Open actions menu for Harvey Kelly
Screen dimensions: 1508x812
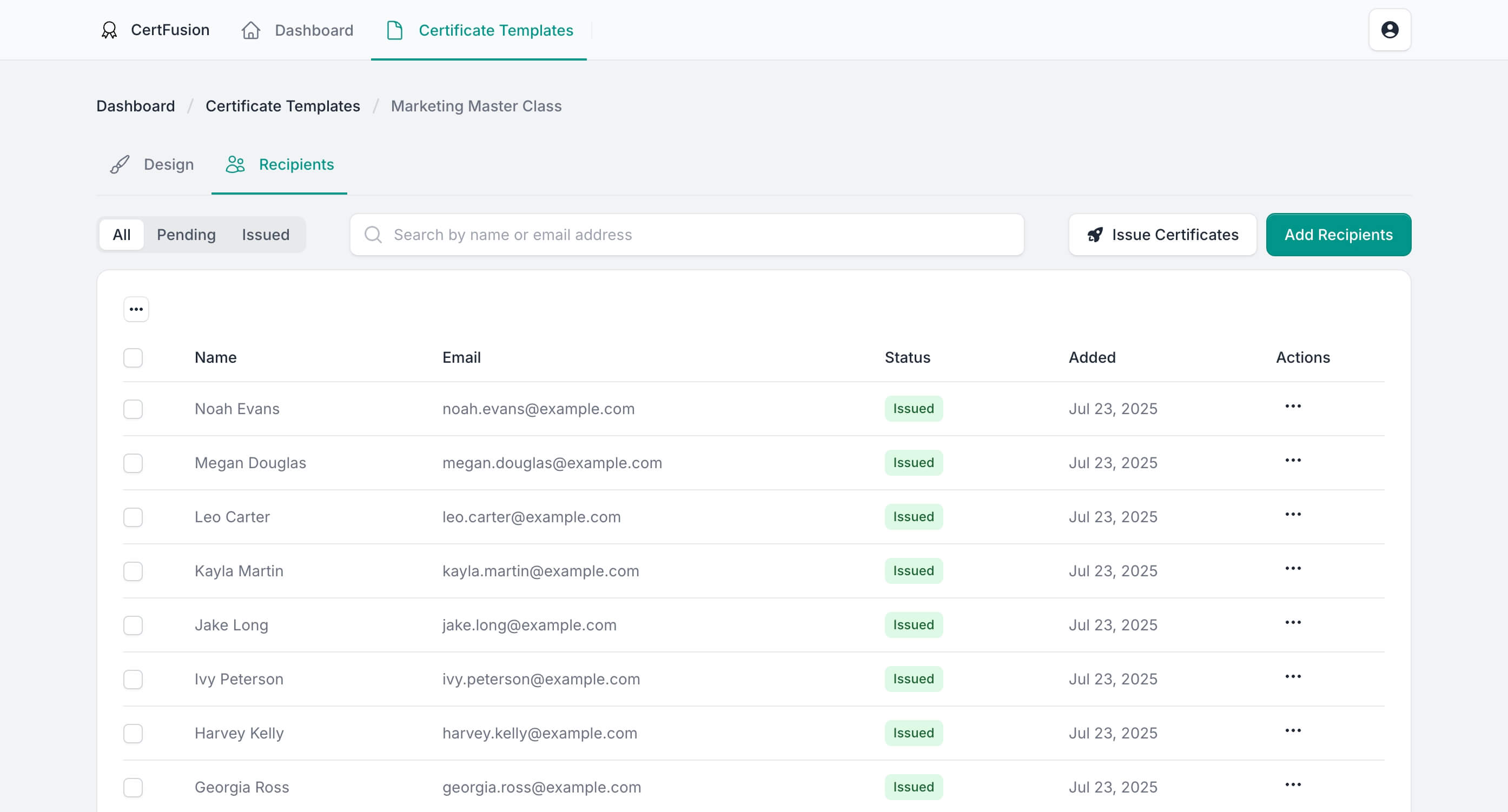coord(1293,731)
